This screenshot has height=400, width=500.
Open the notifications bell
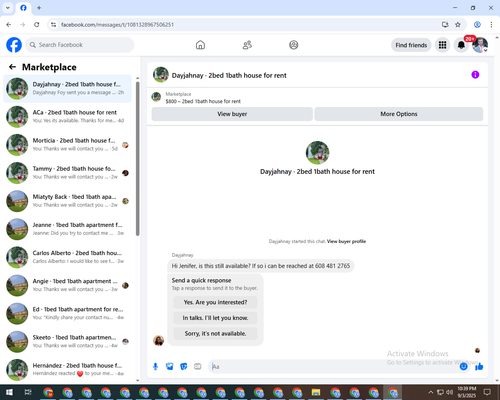pos(461,45)
